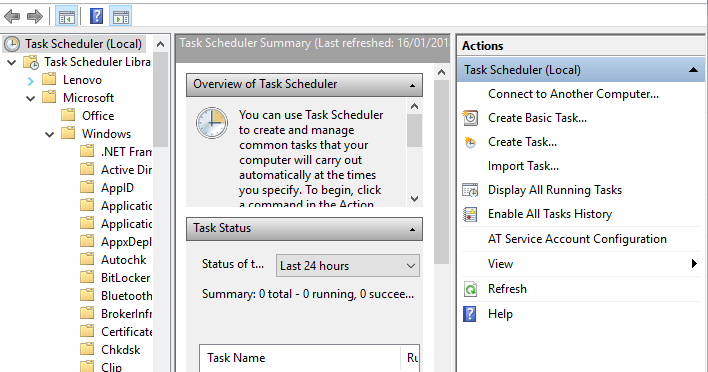The height and width of the screenshot is (372, 708).
Task: Click Create Basic Task... action
Action: pos(537,118)
